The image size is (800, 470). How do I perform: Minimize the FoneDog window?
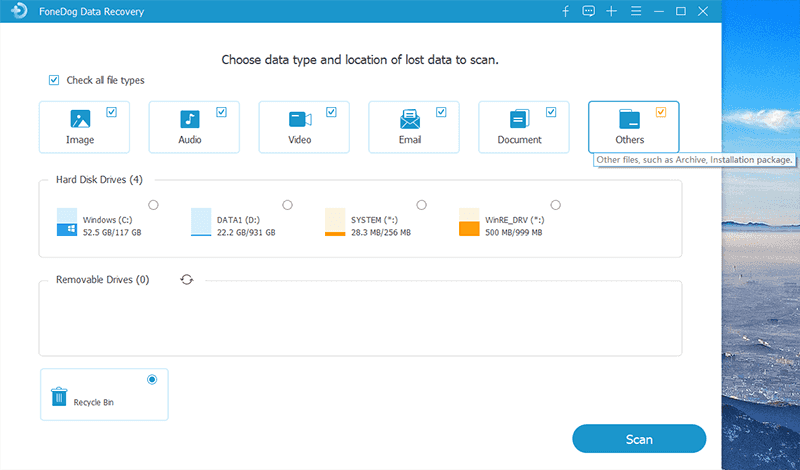click(659, 11)
